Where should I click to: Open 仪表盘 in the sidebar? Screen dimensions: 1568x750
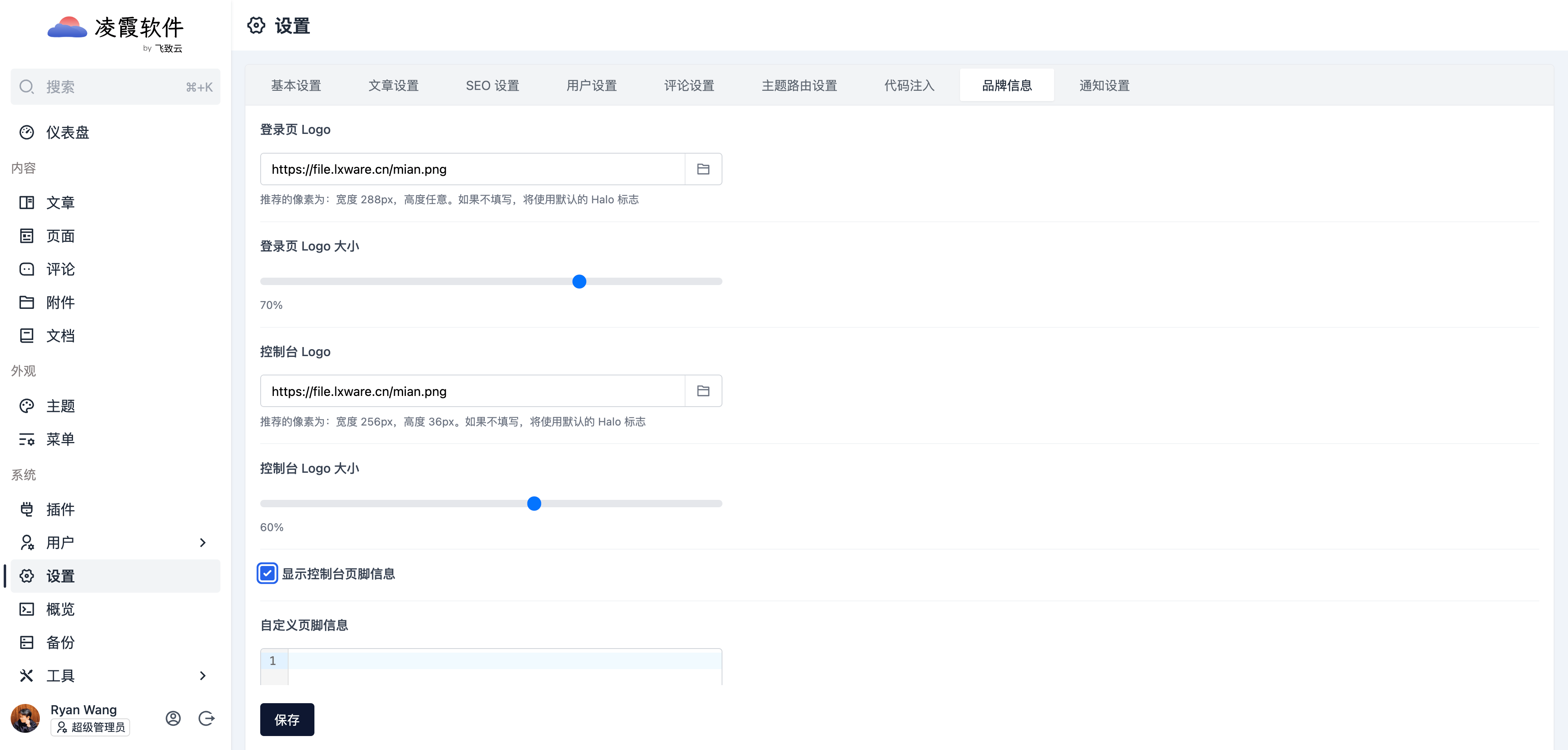point(115,132)
